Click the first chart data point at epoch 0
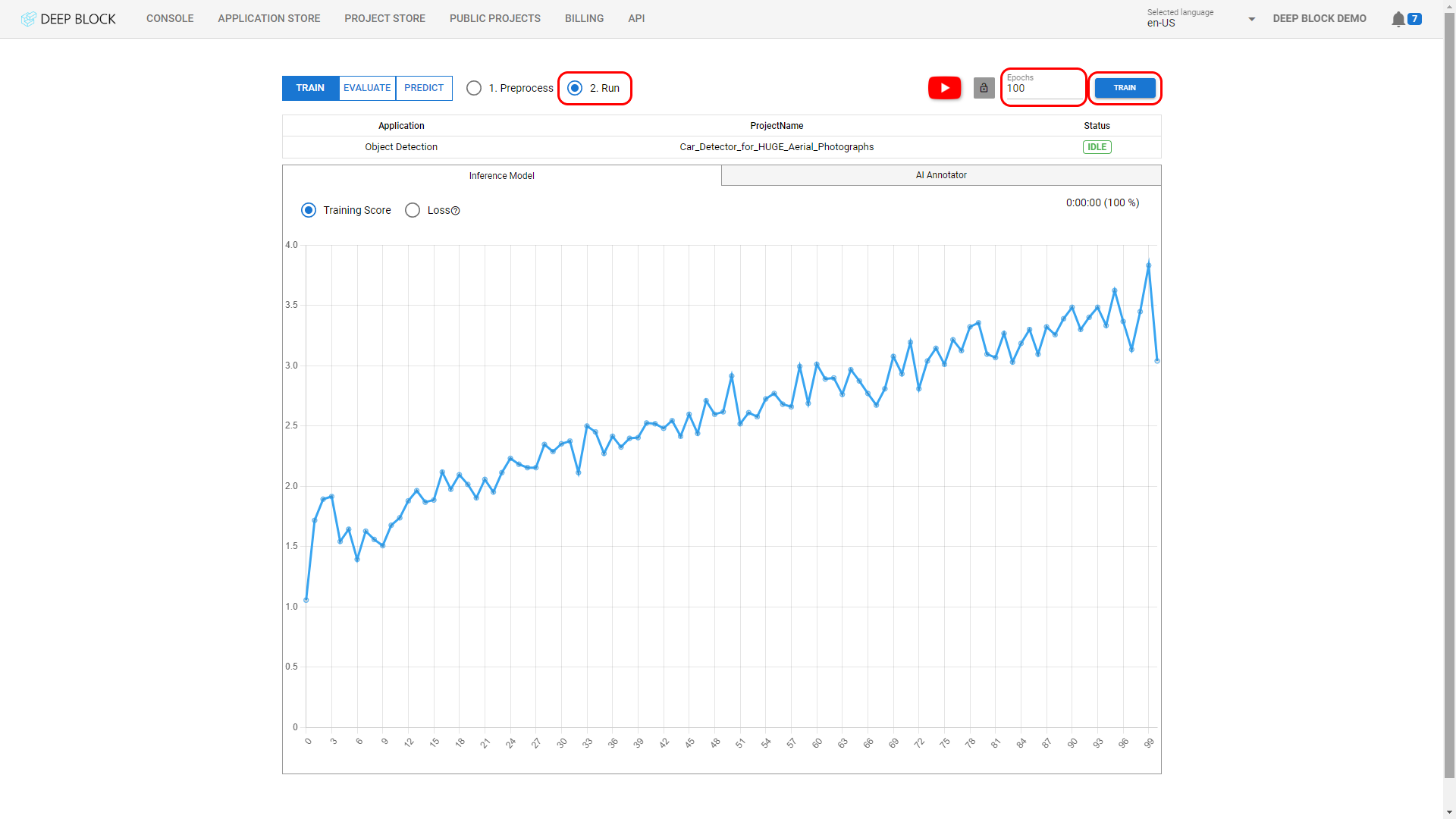 (x=306, y=600)
